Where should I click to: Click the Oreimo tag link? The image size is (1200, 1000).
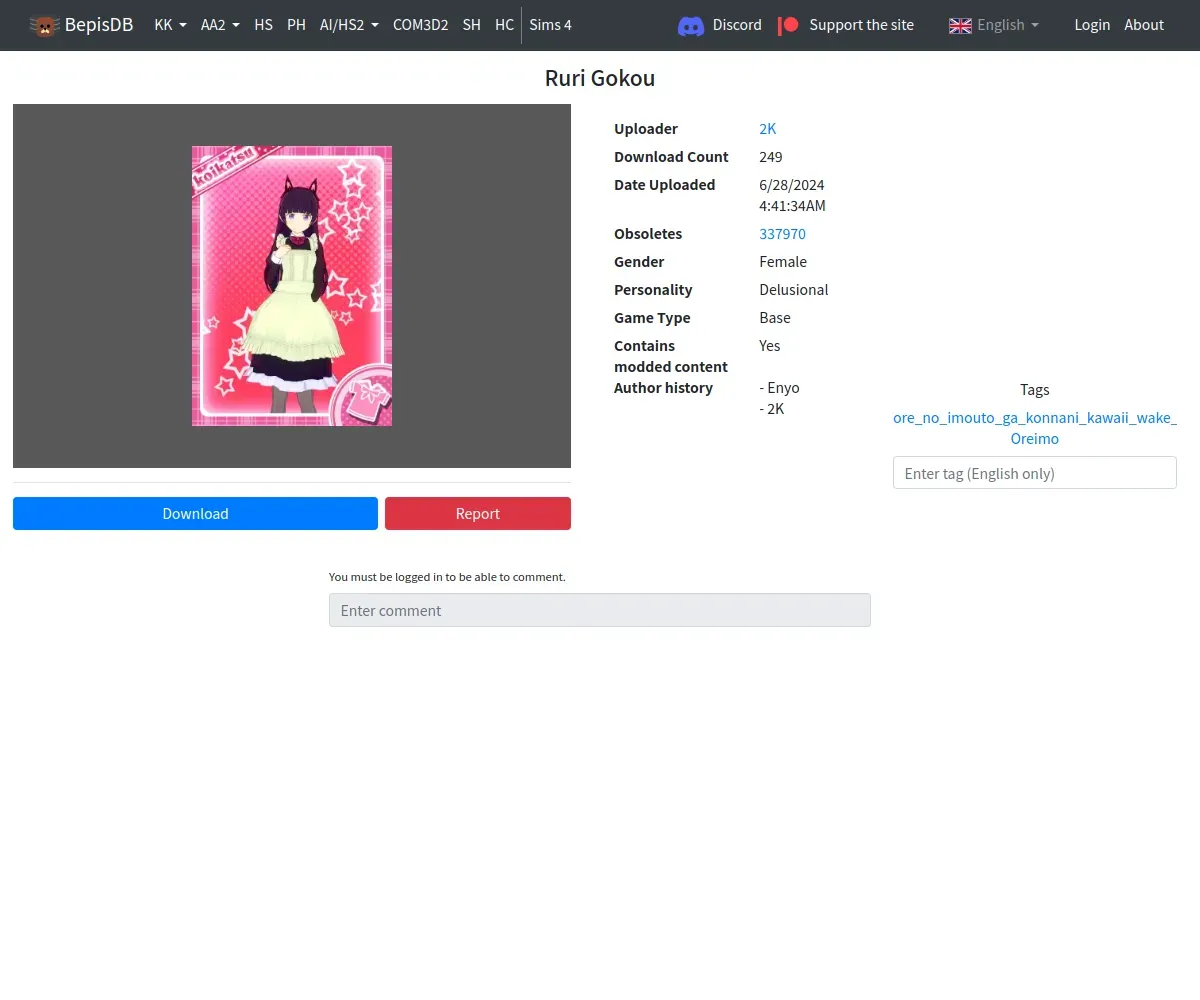[1035, 439]
